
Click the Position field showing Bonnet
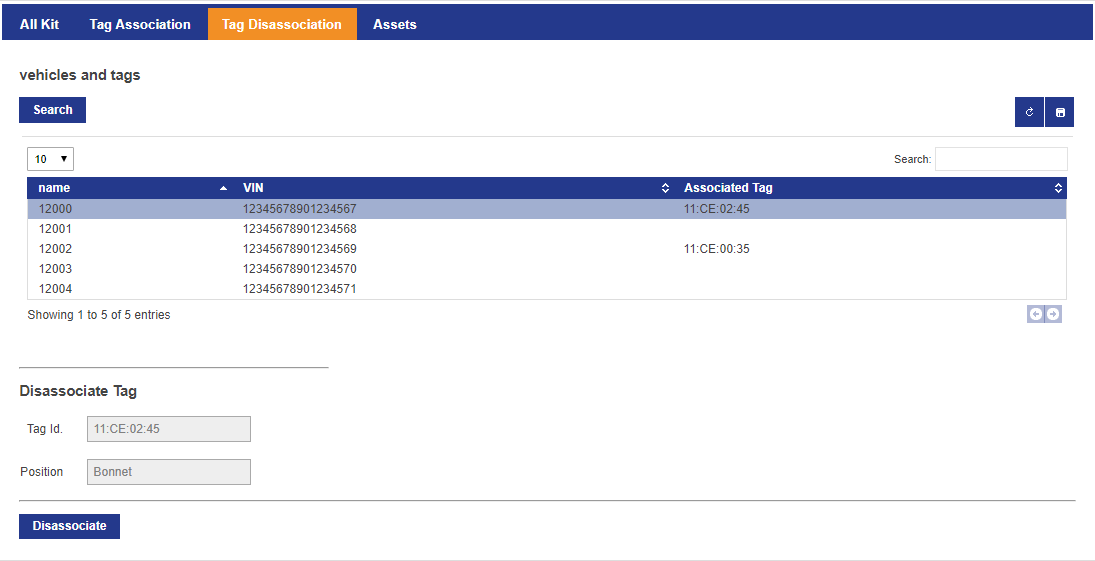[x=168, y=472]
